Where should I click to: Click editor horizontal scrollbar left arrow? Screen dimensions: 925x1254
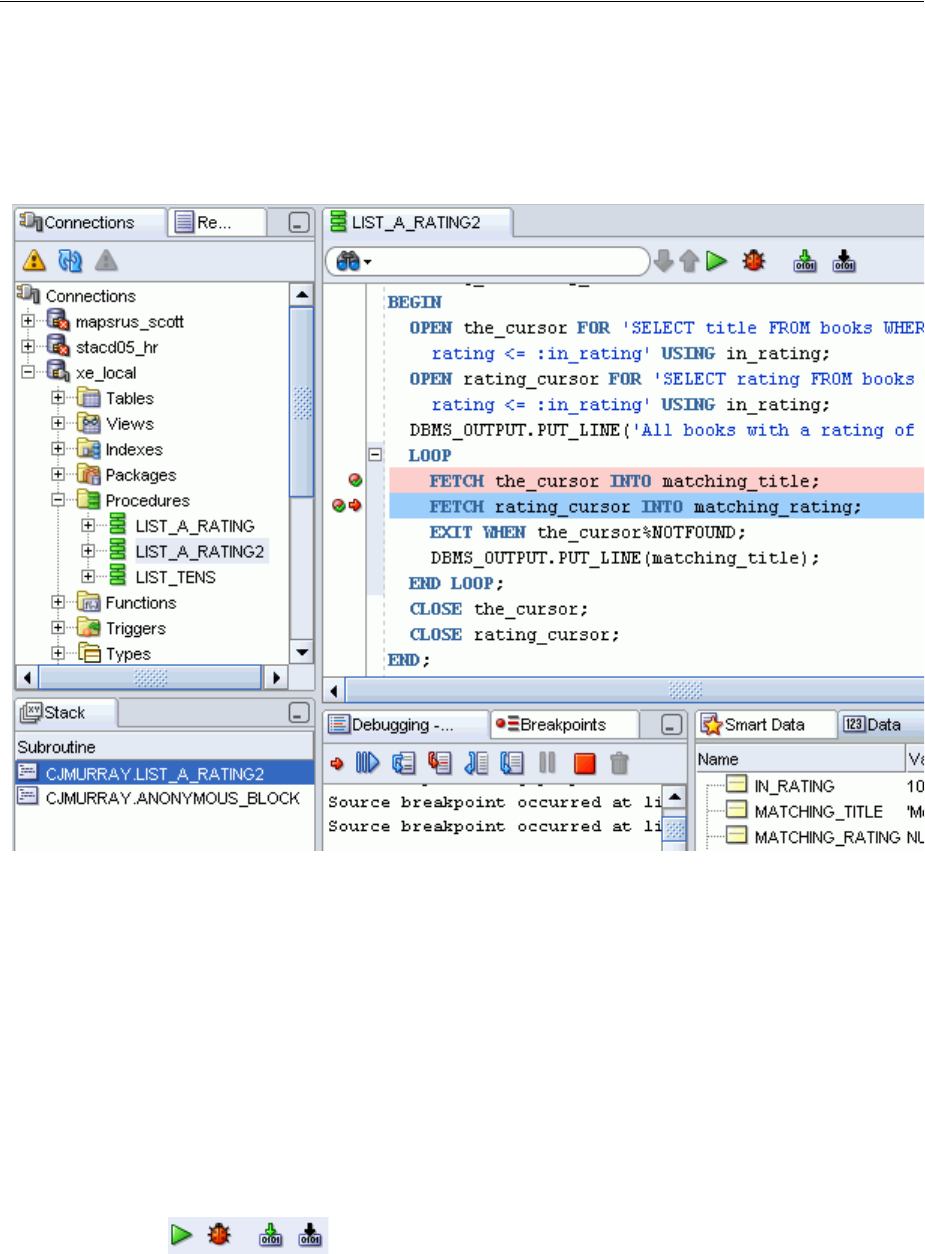coord(335,690)
